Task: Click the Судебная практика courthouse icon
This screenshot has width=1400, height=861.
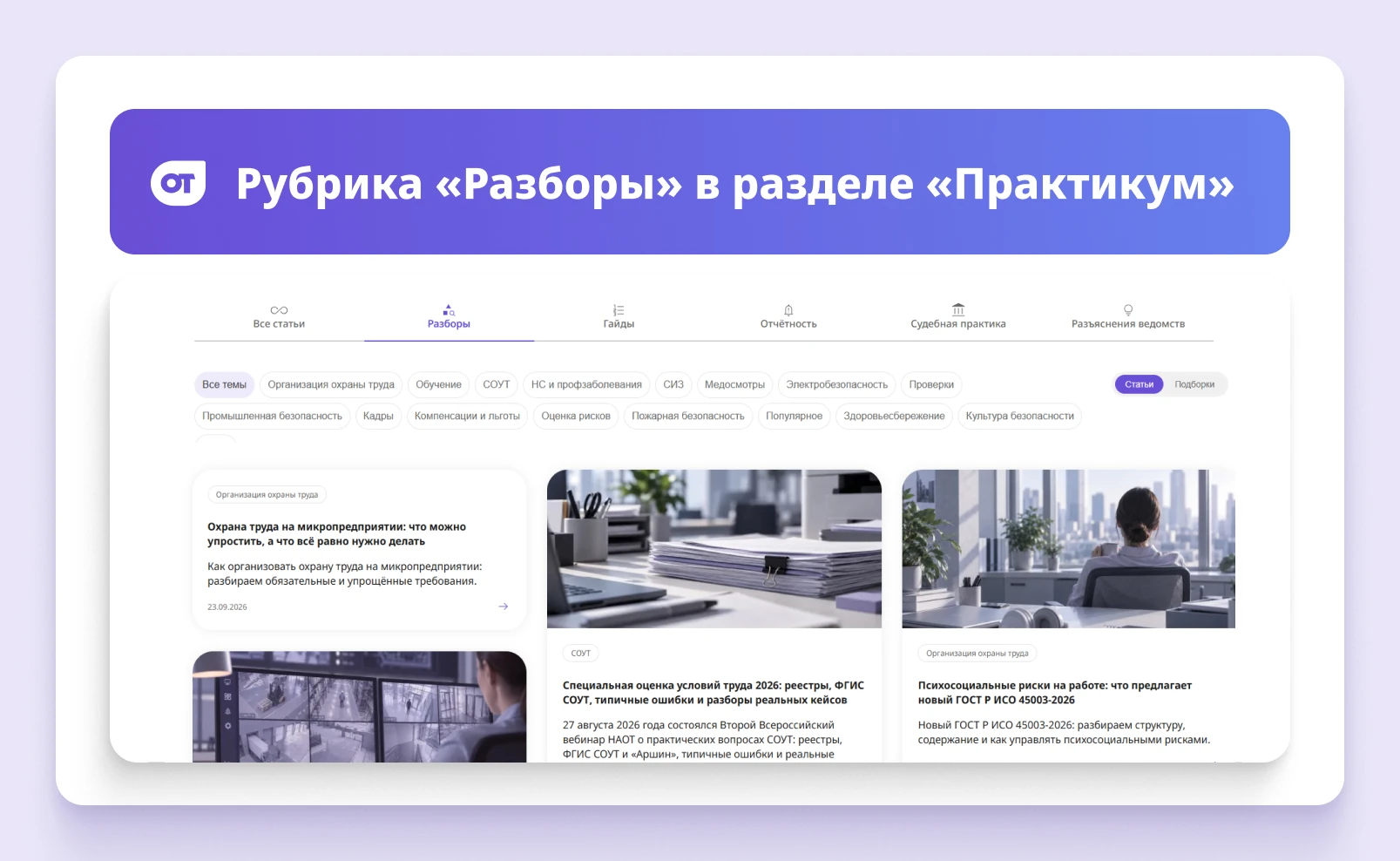Action: 958,309
